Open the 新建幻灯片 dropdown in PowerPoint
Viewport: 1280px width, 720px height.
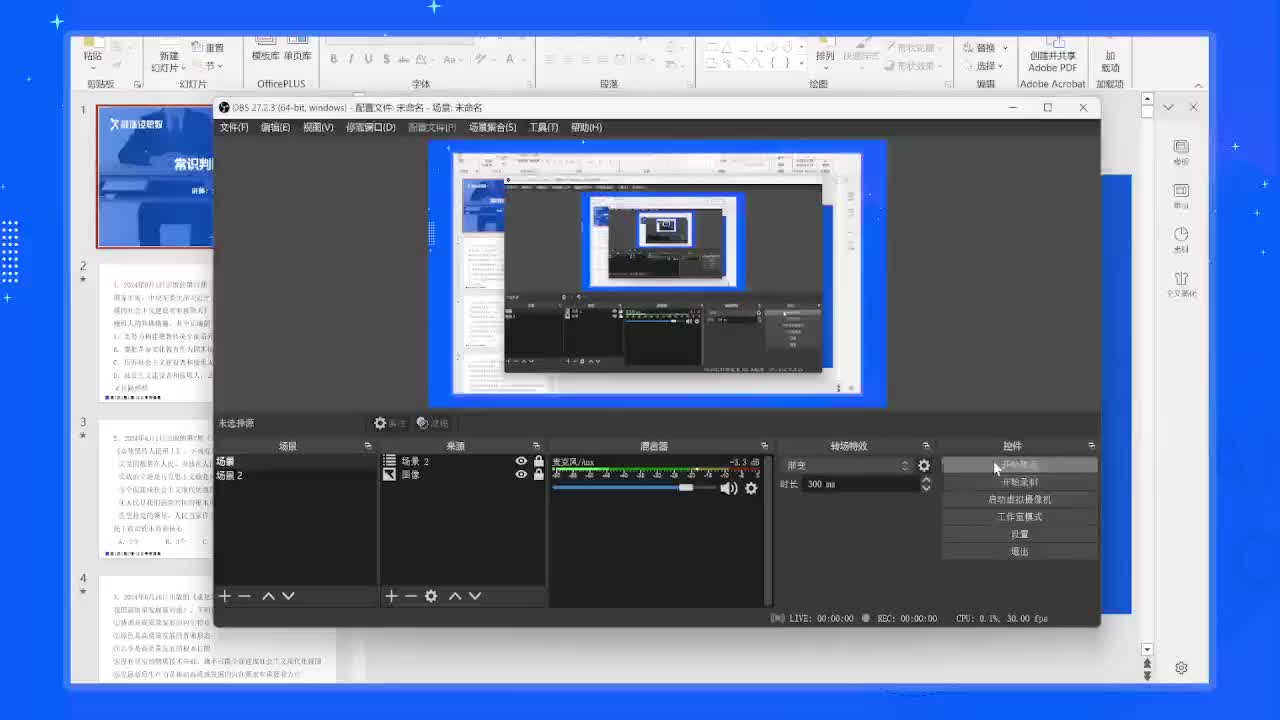(166, 63)
